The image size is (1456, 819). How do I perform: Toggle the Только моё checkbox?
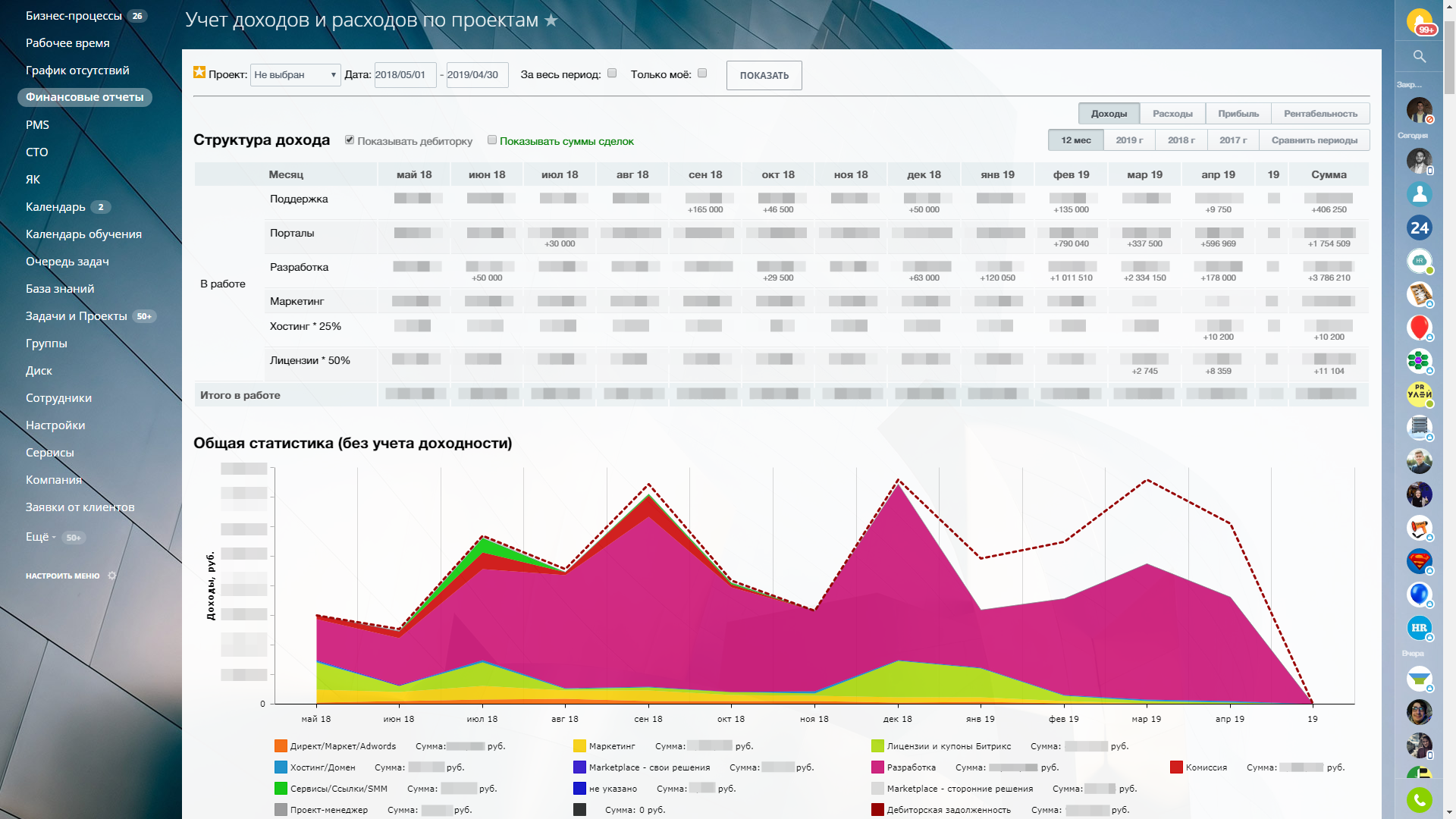[x=702, y=74]
